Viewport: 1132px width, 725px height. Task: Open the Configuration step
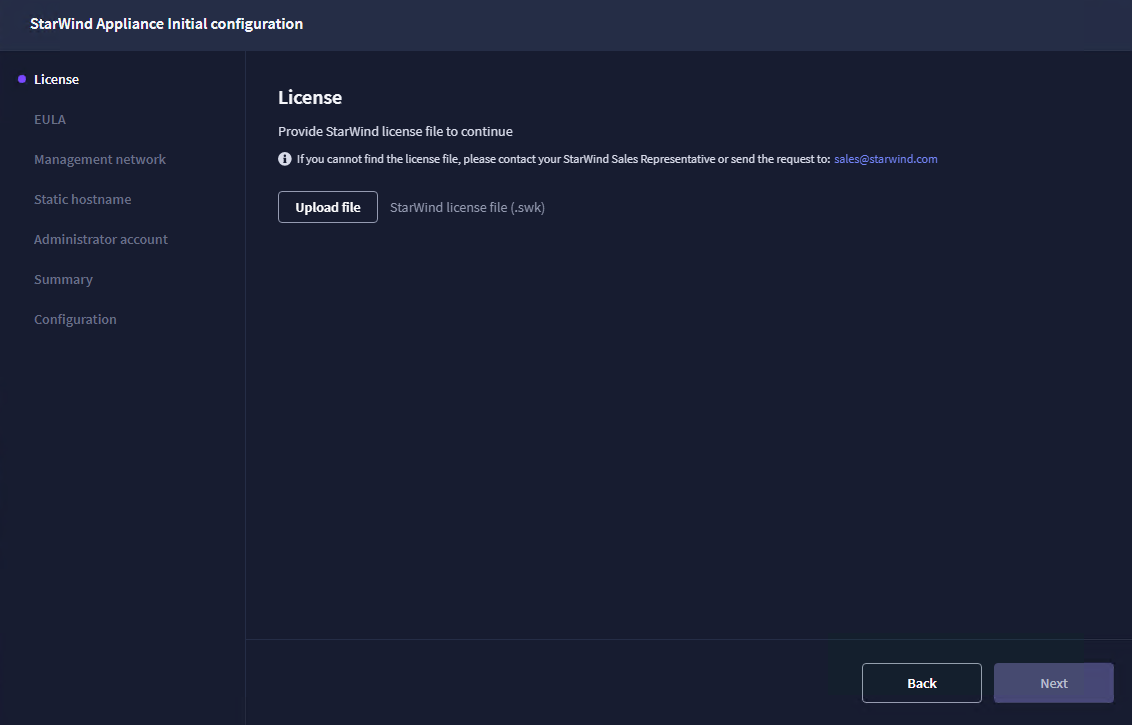pos(75,319)
